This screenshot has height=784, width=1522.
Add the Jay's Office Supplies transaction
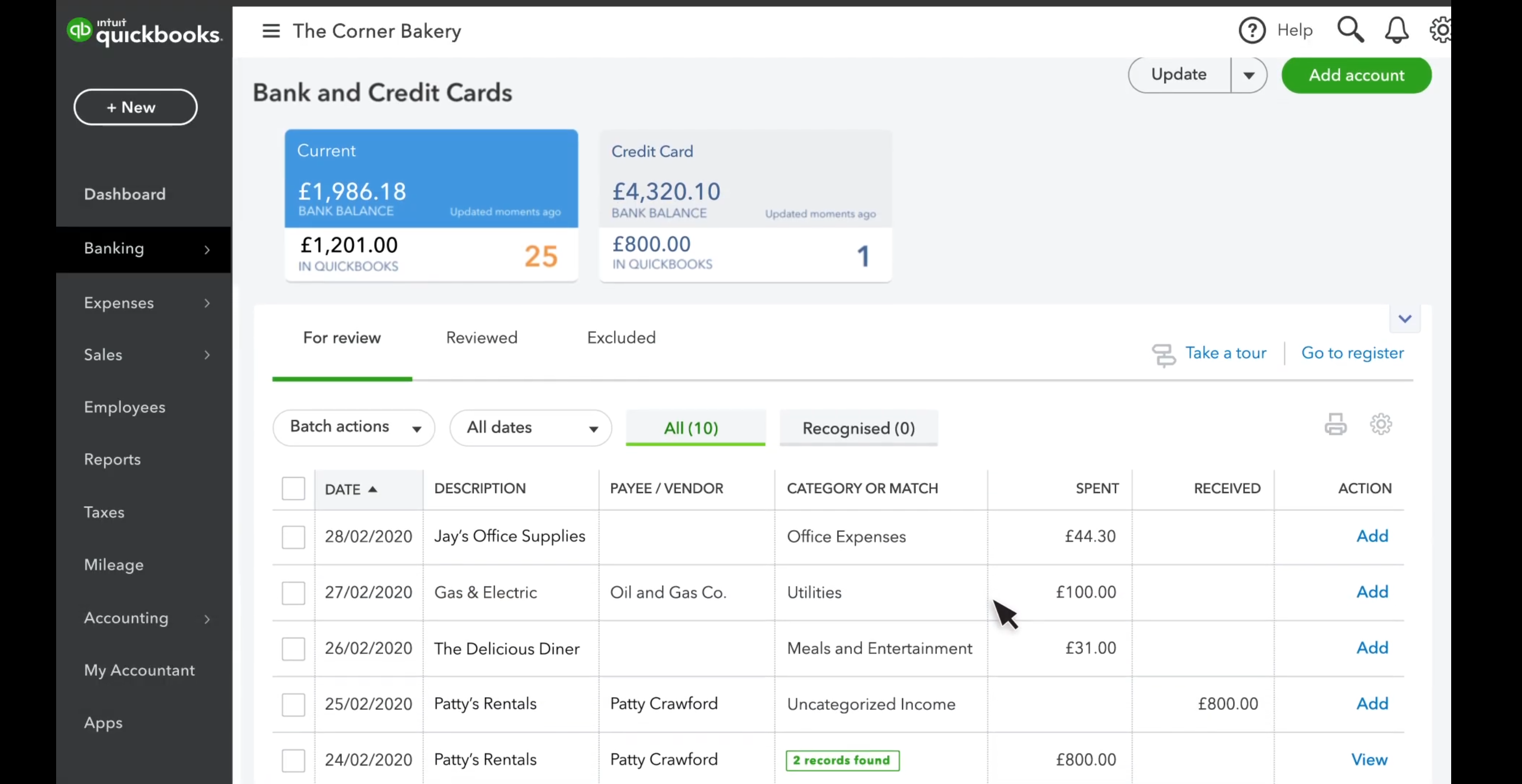[1372, 536]
